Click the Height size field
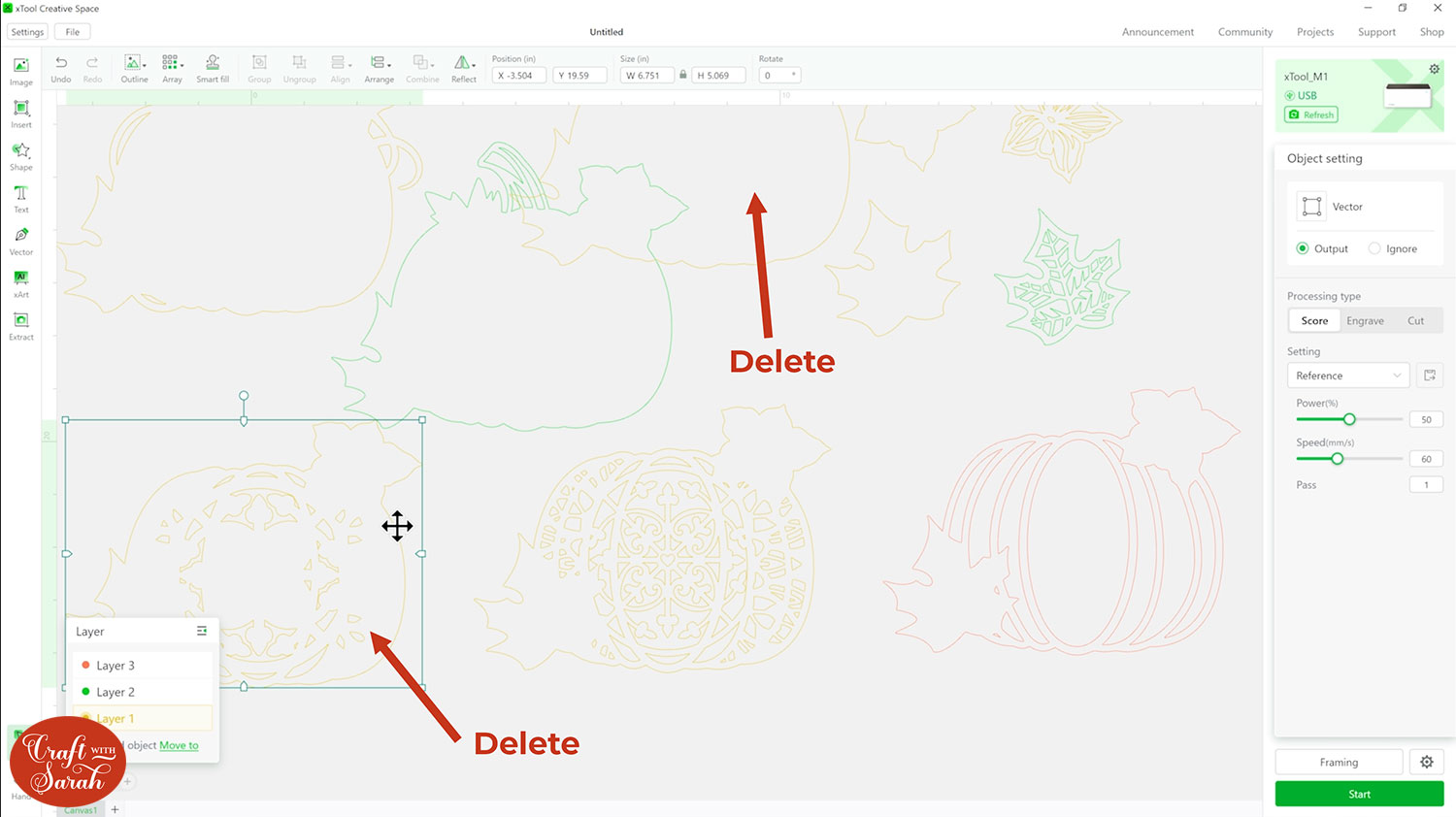The width and height of the screenshot is (1456, 817). [718, 75]
